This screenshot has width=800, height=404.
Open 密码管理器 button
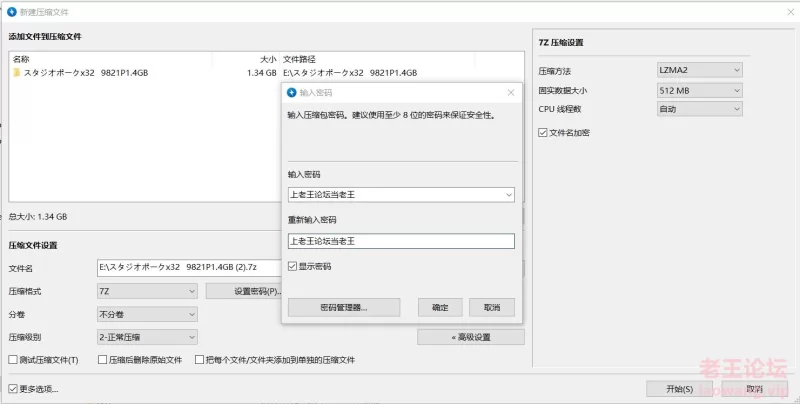pyautogui.click(x=343, y=307)
